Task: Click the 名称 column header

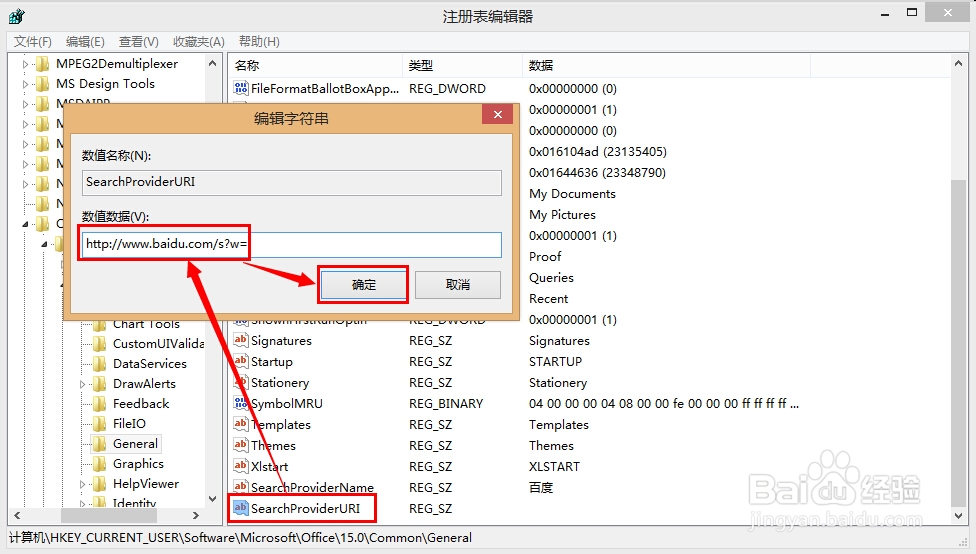Action: coord(316,65)
